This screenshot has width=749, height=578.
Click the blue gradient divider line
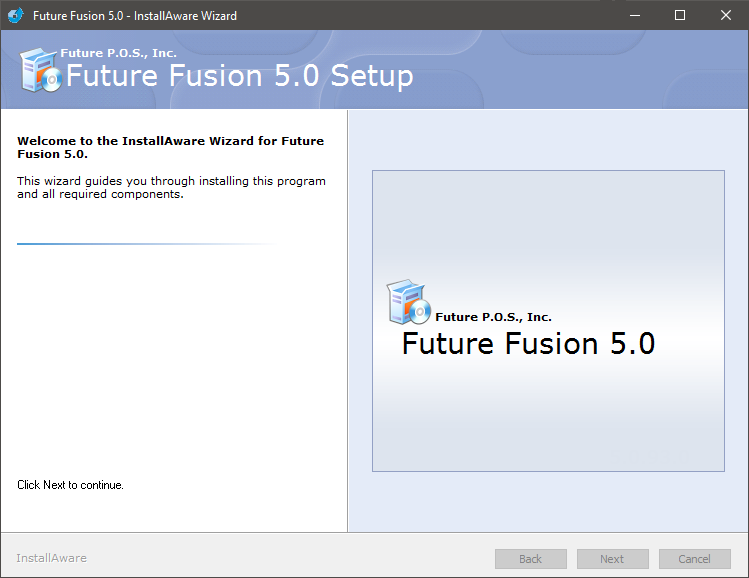click(147, 244)
